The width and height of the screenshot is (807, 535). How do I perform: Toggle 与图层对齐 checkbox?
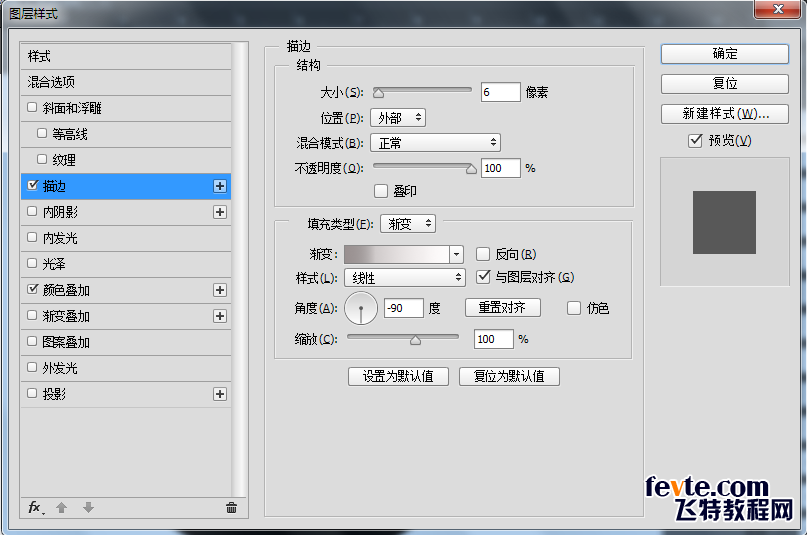tap(483, 277)
